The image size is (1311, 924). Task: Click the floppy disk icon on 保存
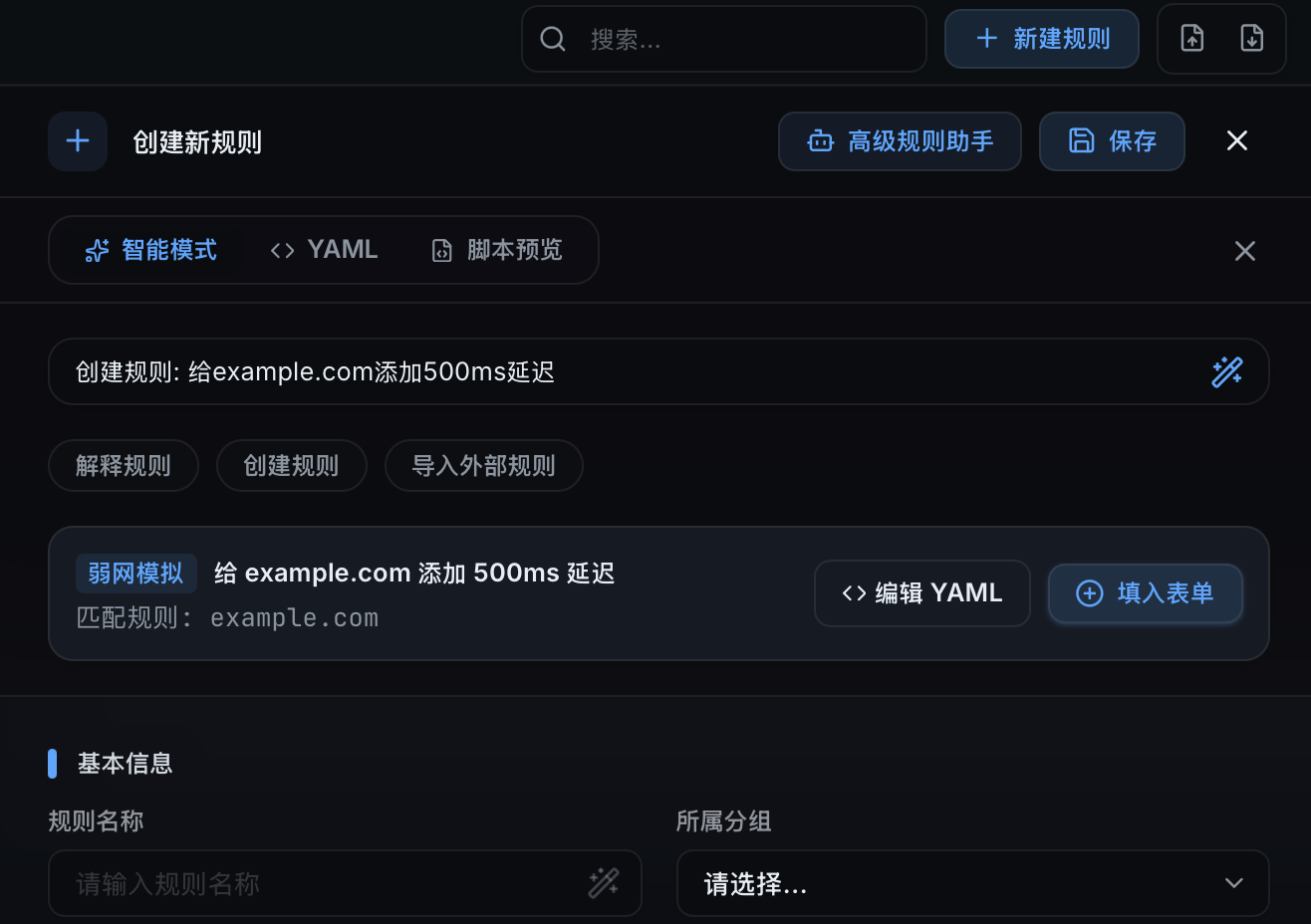[x=1081, y=141]
